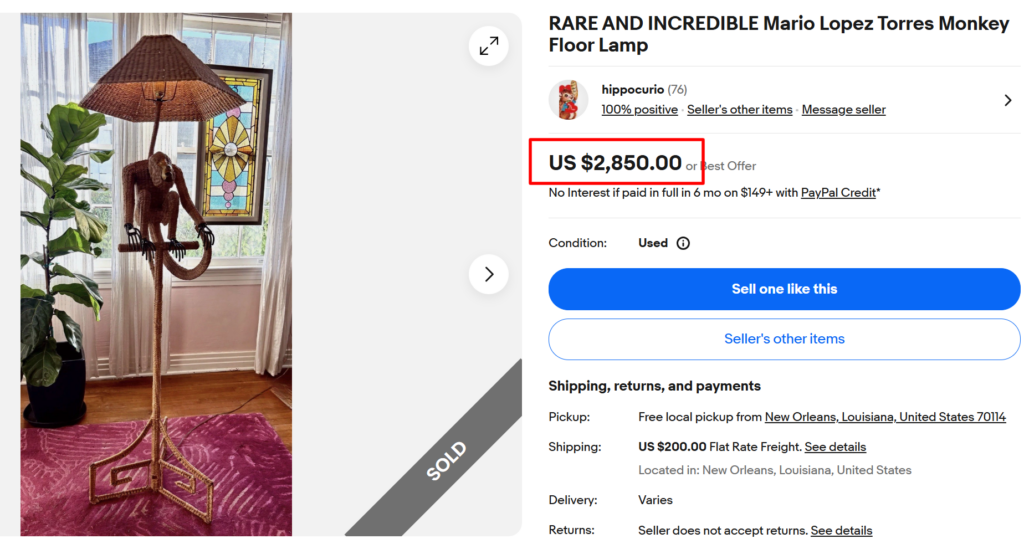Open the PayPal Credit link
Screen dimensions: 1024x549
tap(838, 192)
